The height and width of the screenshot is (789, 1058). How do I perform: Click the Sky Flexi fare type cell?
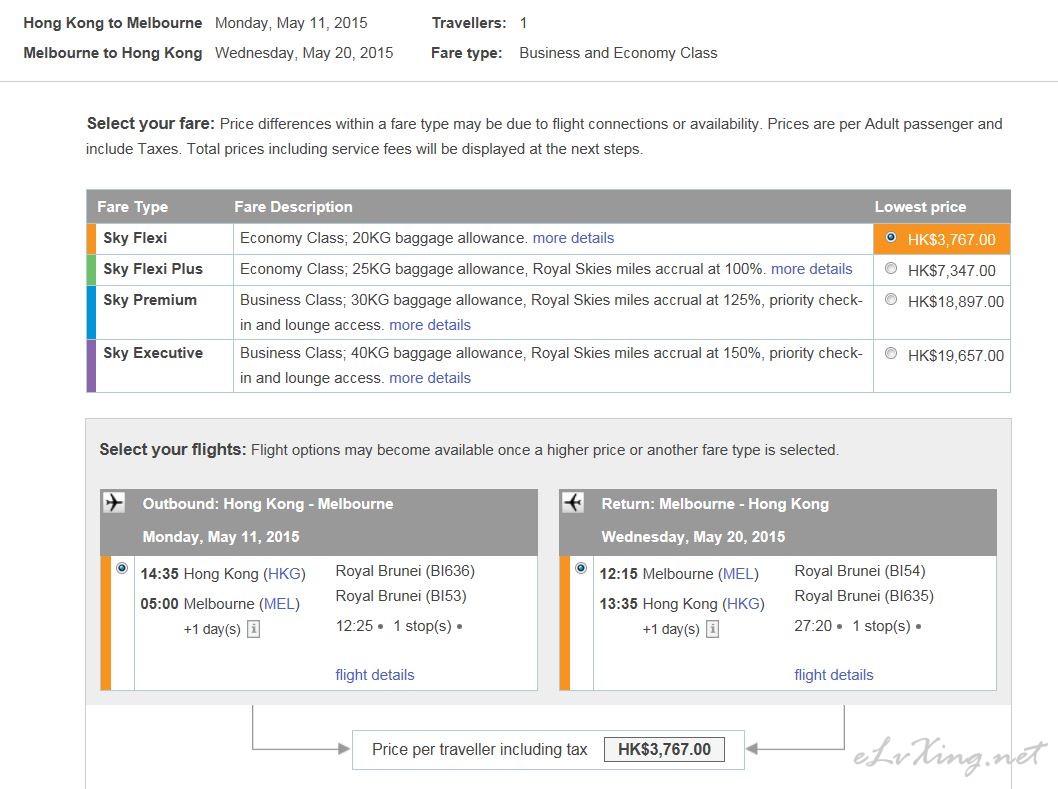165,238
